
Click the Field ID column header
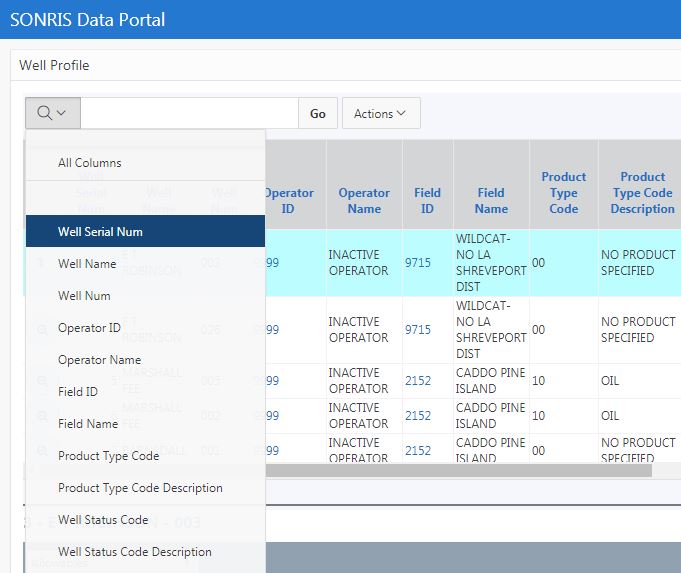(x=427, y=201)
